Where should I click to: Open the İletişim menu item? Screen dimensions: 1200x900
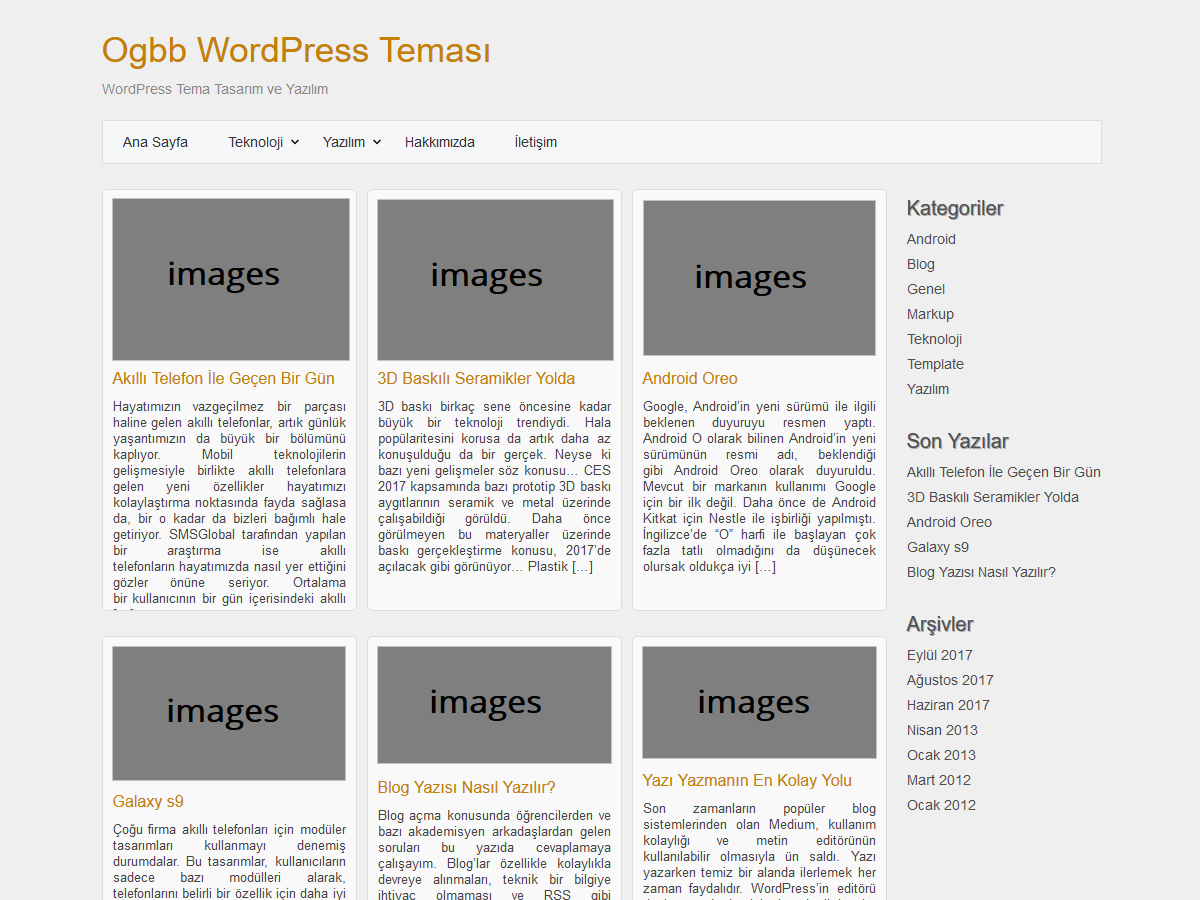point(535,142)
